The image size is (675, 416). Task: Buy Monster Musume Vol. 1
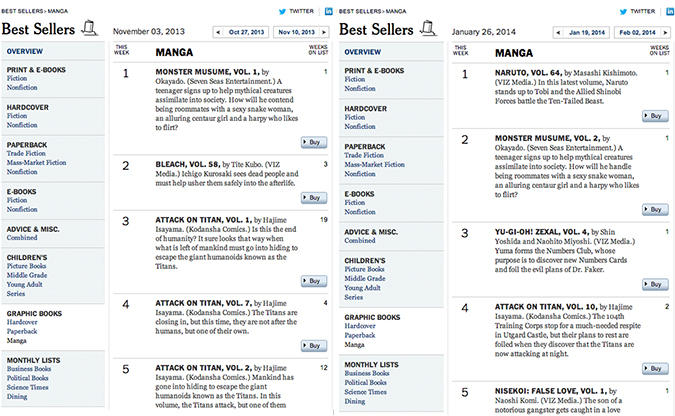(x=314, y=142)
